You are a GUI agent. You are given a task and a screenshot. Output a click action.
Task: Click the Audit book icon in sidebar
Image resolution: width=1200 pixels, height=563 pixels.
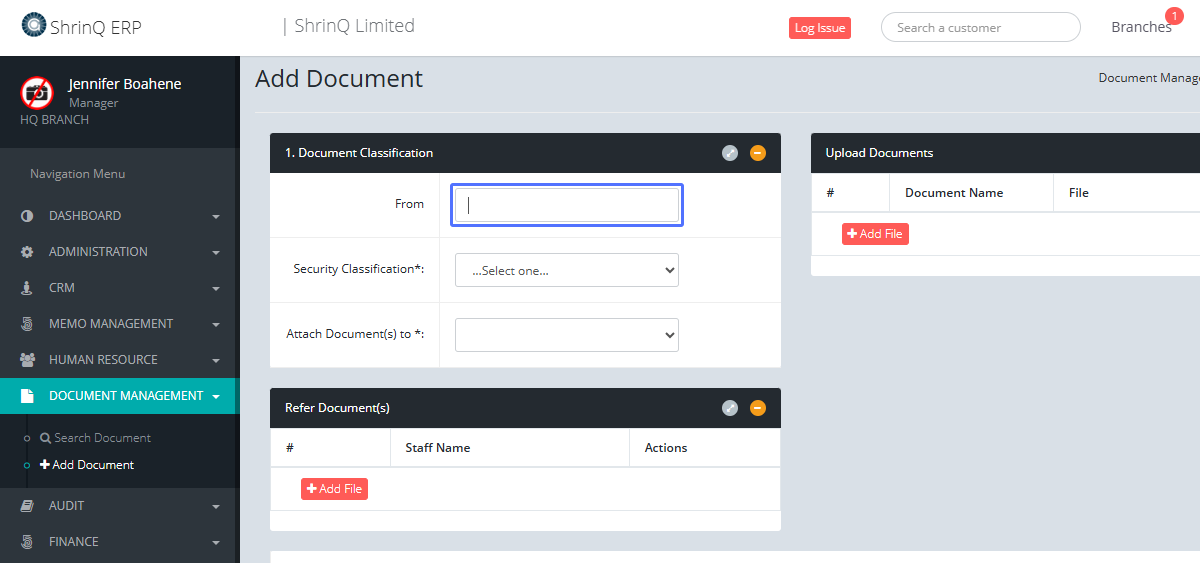[x=27, y=506]
